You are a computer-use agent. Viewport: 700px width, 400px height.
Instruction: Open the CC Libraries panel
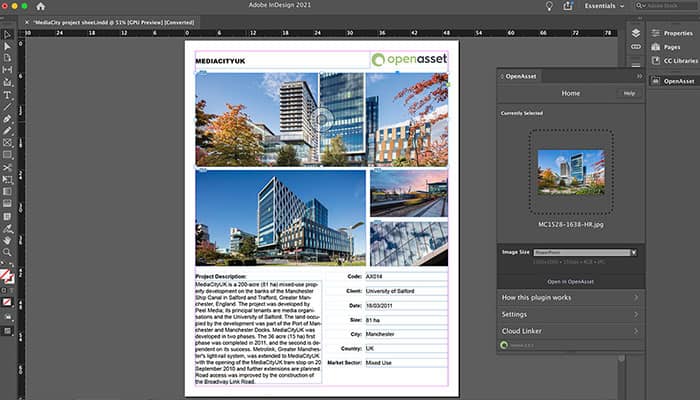click(673, 61)
